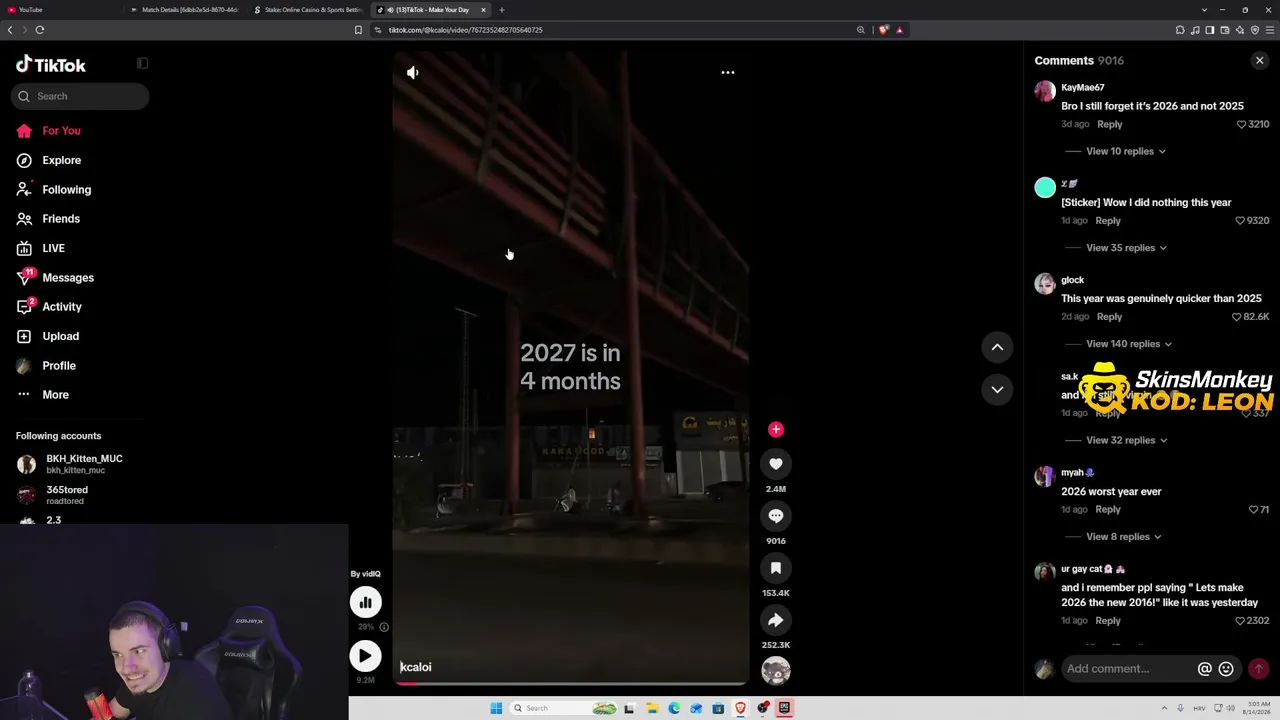Post comment with the red send button
The image size is (1280, 720).
1258,669
